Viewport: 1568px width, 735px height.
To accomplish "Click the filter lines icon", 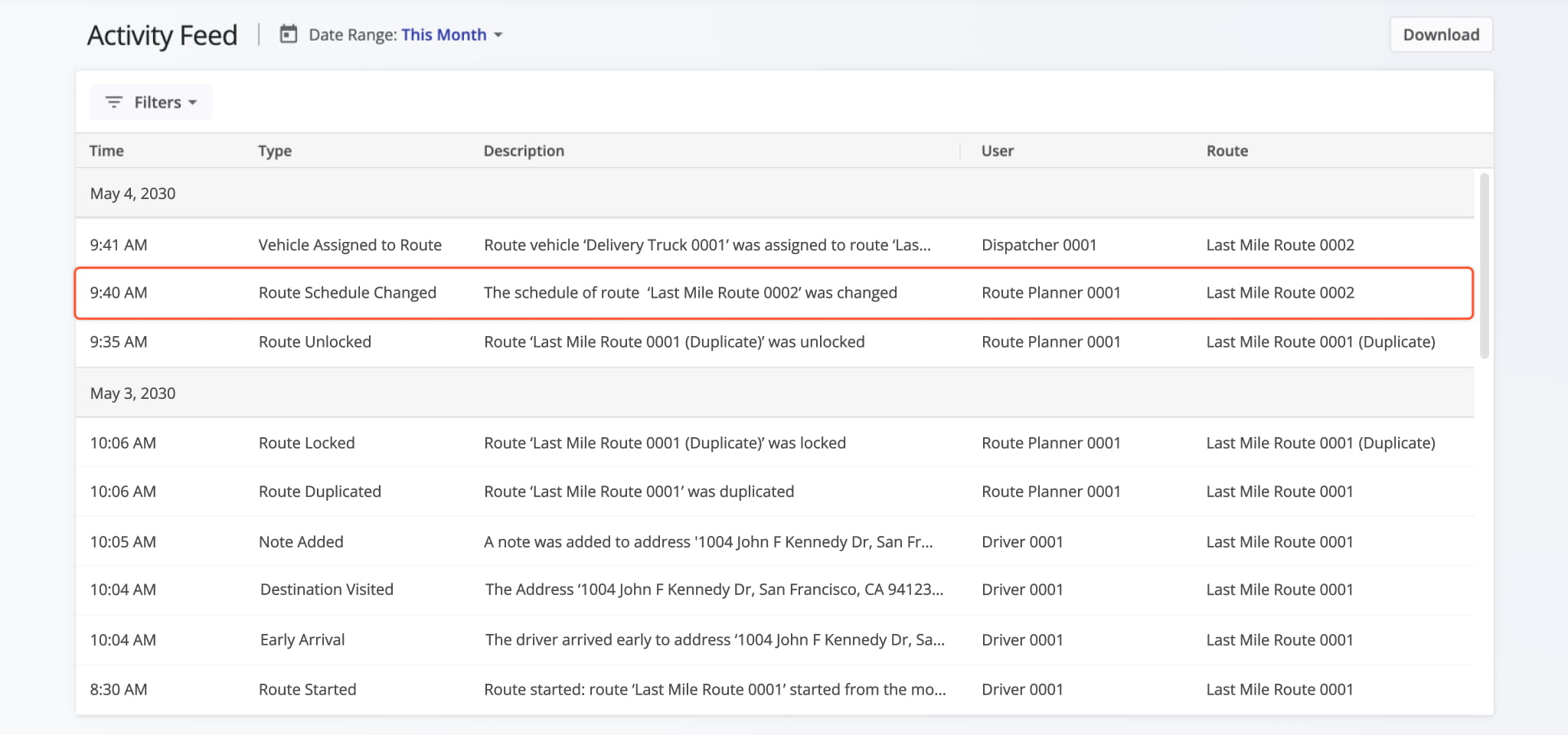I will [x=114, y=102].
